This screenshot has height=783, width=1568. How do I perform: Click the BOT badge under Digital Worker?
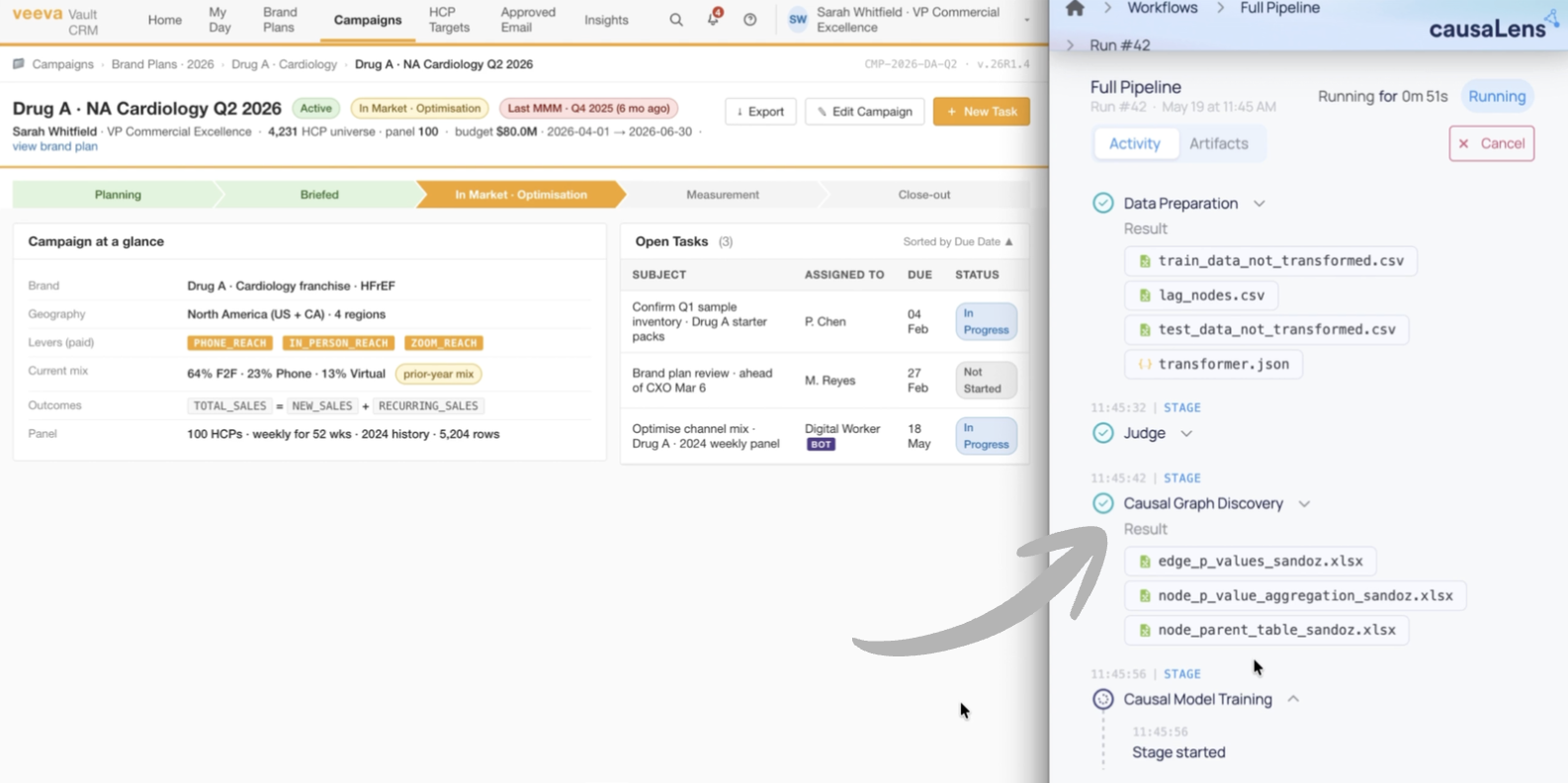click(x=821, y=444)
